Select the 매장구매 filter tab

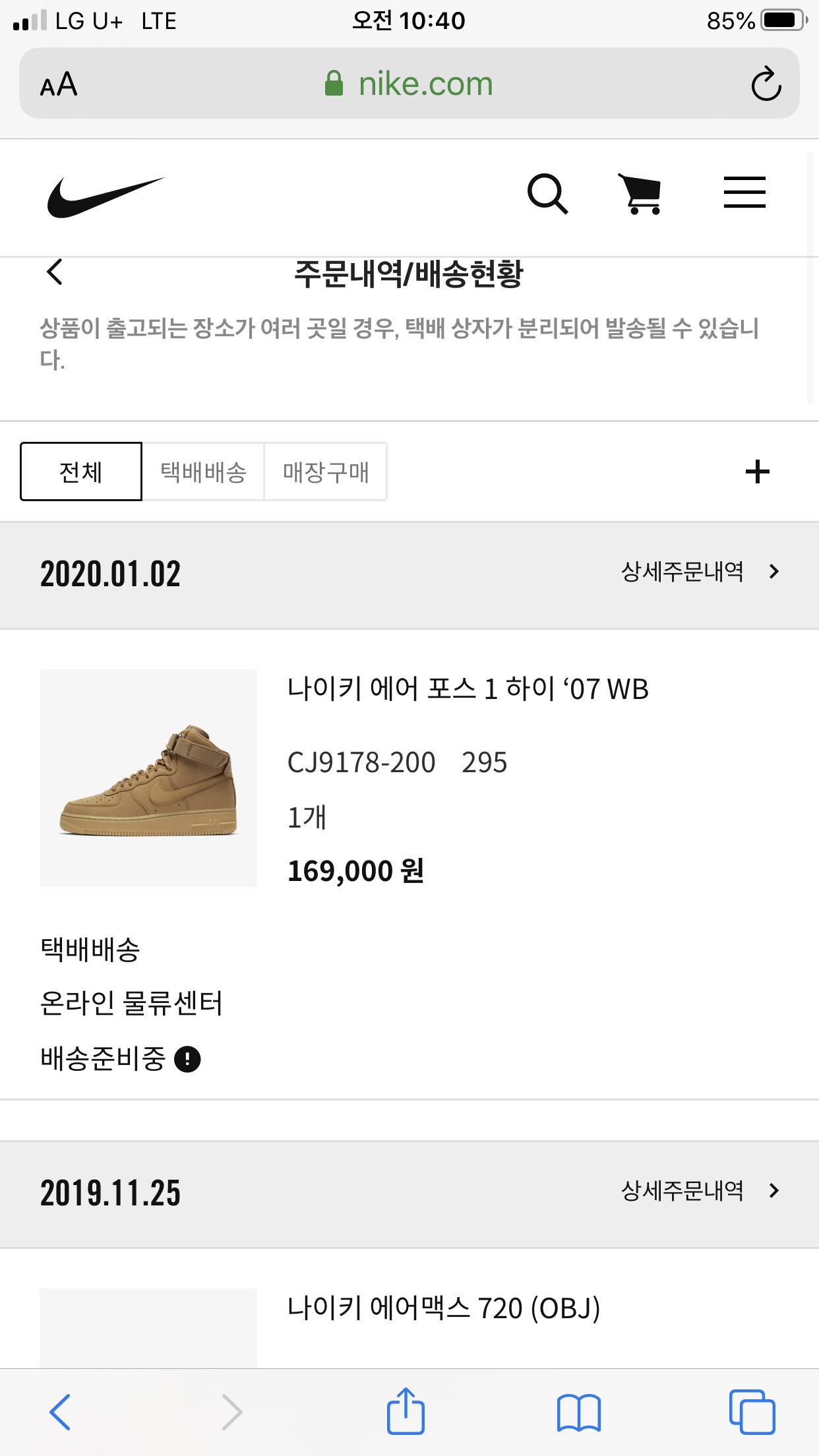point(326,471)
